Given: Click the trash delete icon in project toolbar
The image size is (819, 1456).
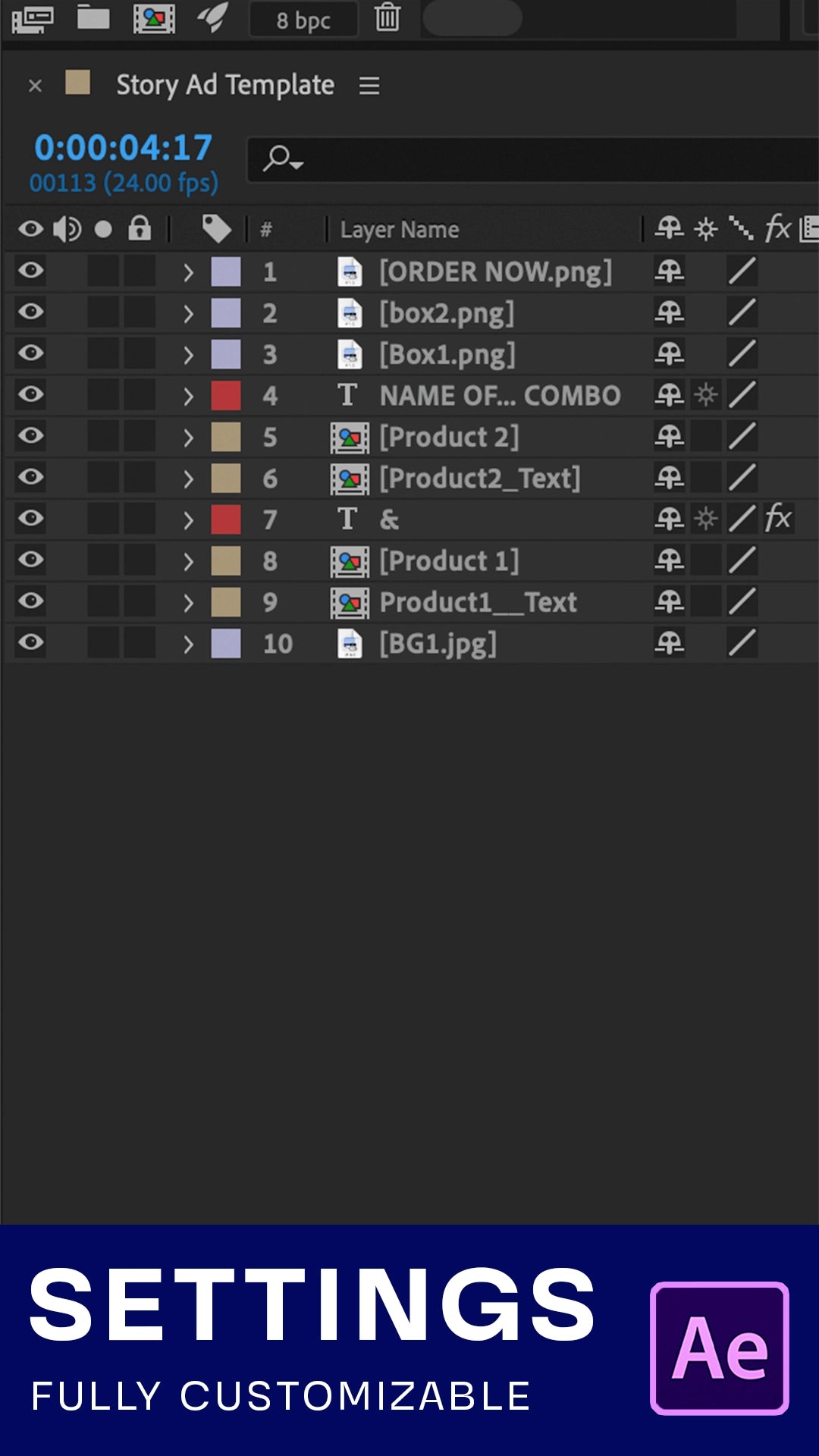Looking at the screenshot, I should point(388,17).
